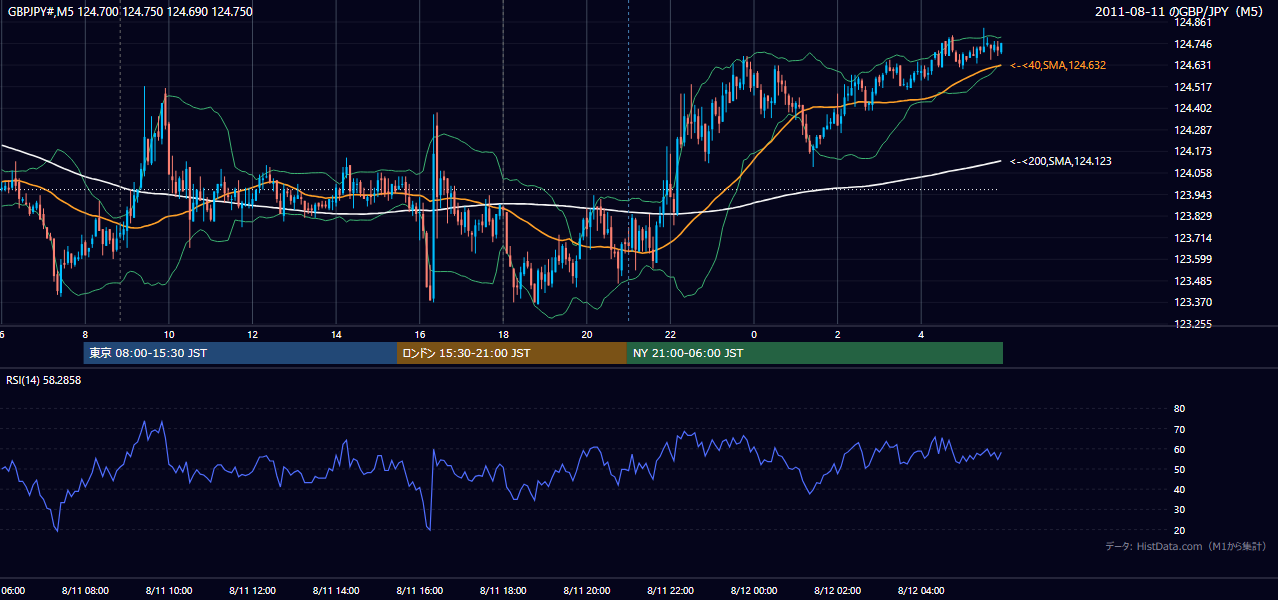
Task: Click the RSI(14) 58.2858 indicator label
Action: click(x=44, y=380)
